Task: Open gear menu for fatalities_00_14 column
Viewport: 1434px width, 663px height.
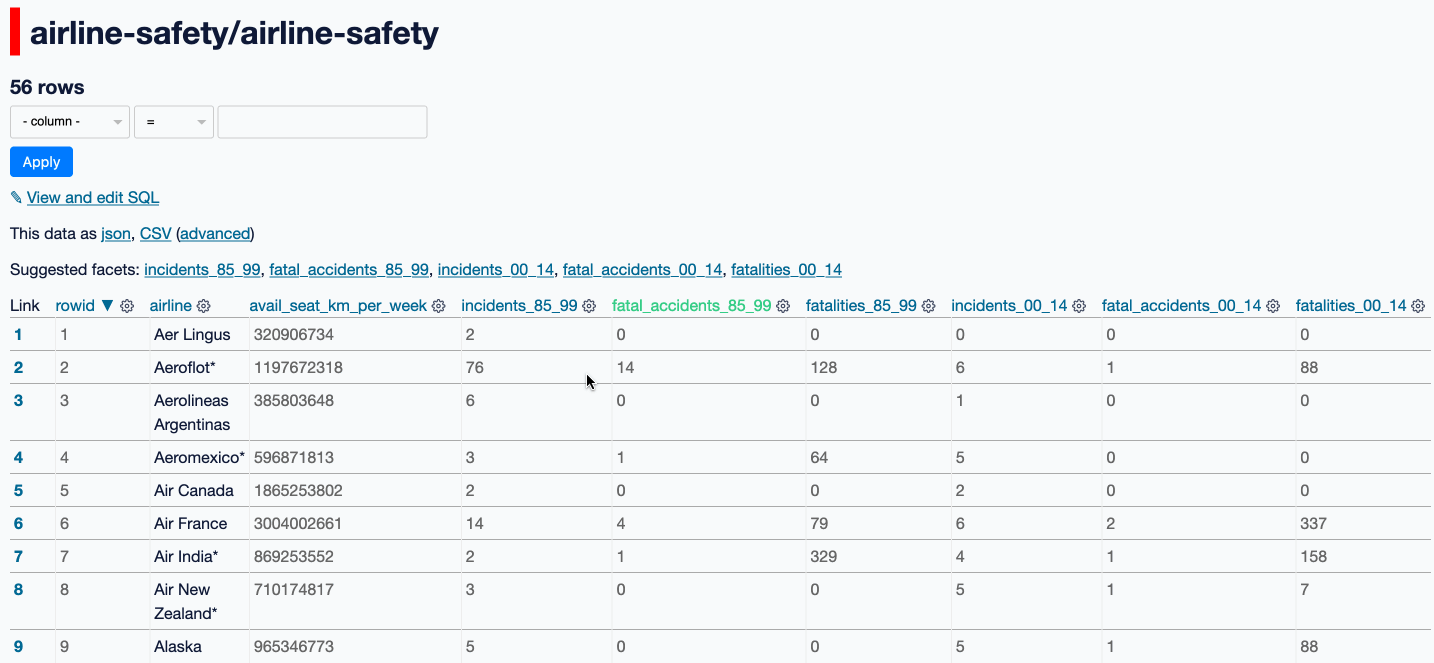Action: [x=1419, y=306]
